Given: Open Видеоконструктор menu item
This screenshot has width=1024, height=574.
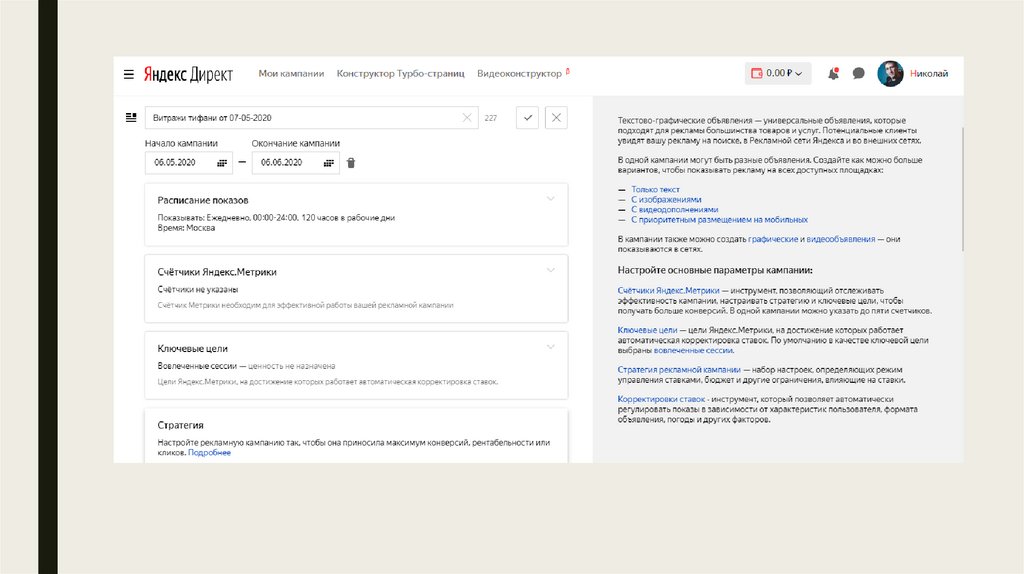Looking at the screenshot, I should click(519, 74).
